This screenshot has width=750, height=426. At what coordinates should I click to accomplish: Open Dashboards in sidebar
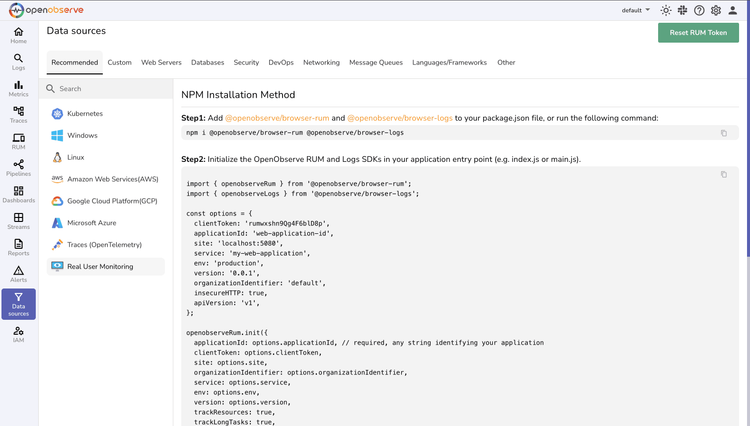pyautogui.click(x=18, y=195)
